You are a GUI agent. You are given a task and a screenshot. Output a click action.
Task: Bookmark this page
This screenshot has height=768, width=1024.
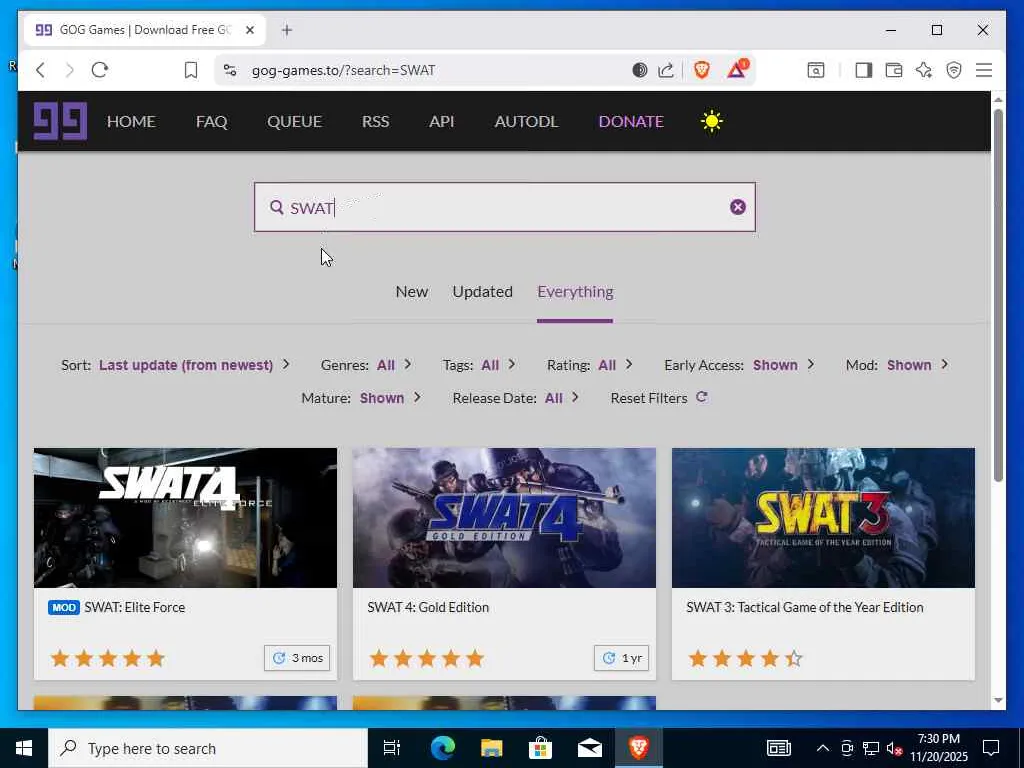(x=191, y=70)
